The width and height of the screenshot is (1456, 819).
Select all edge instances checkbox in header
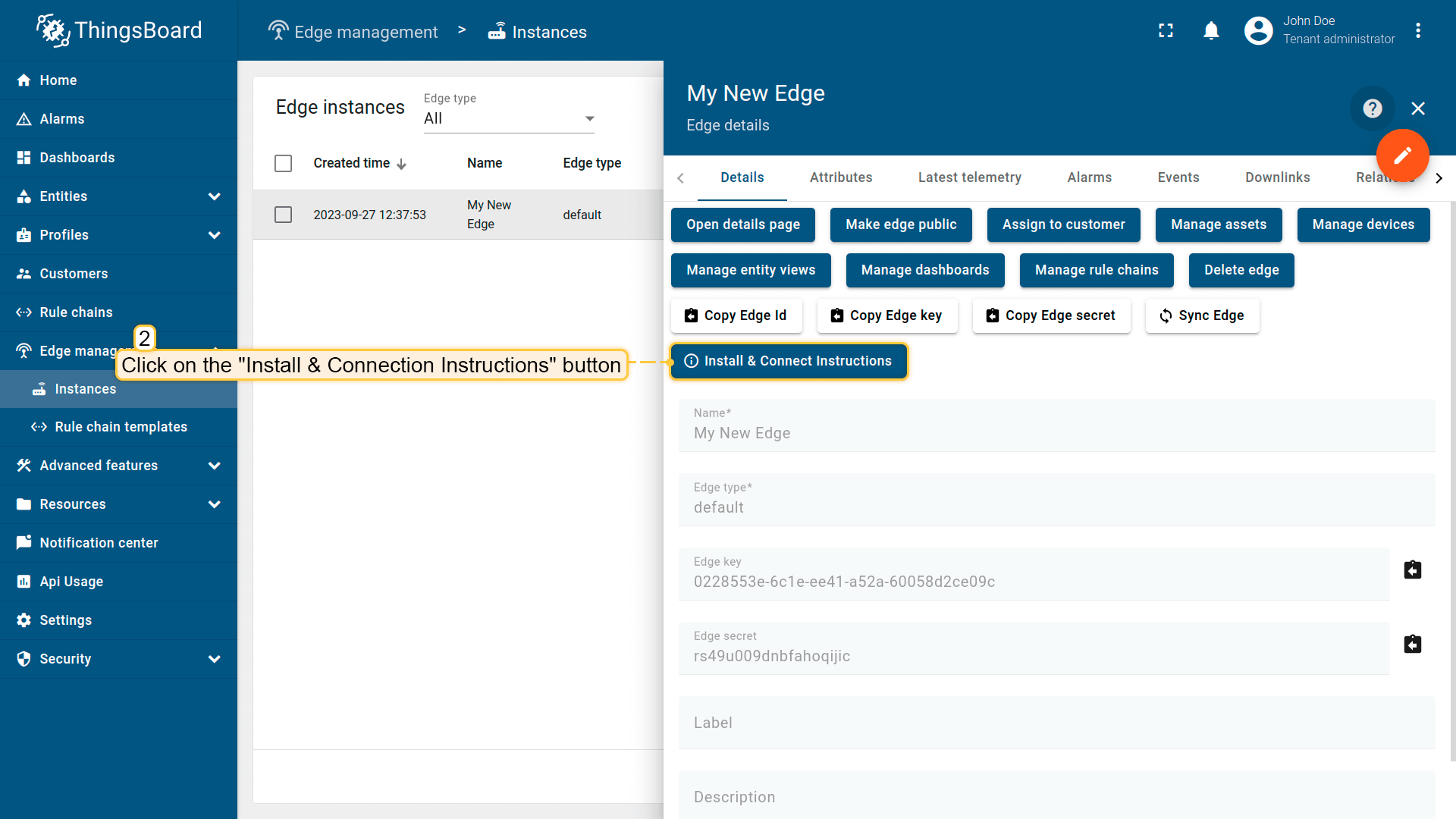(283, 164)
